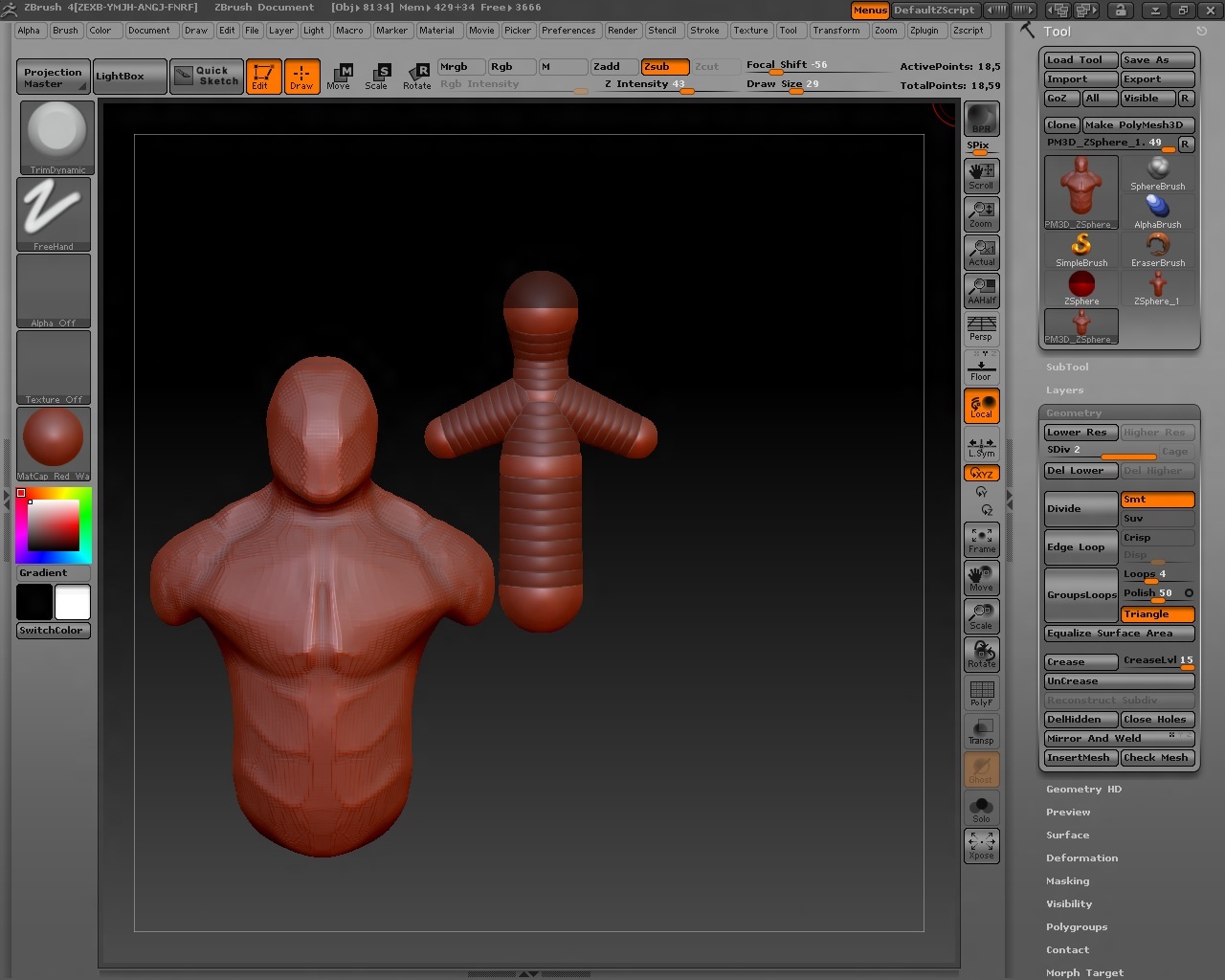Activate the Xpose icon

pos(981,845)
